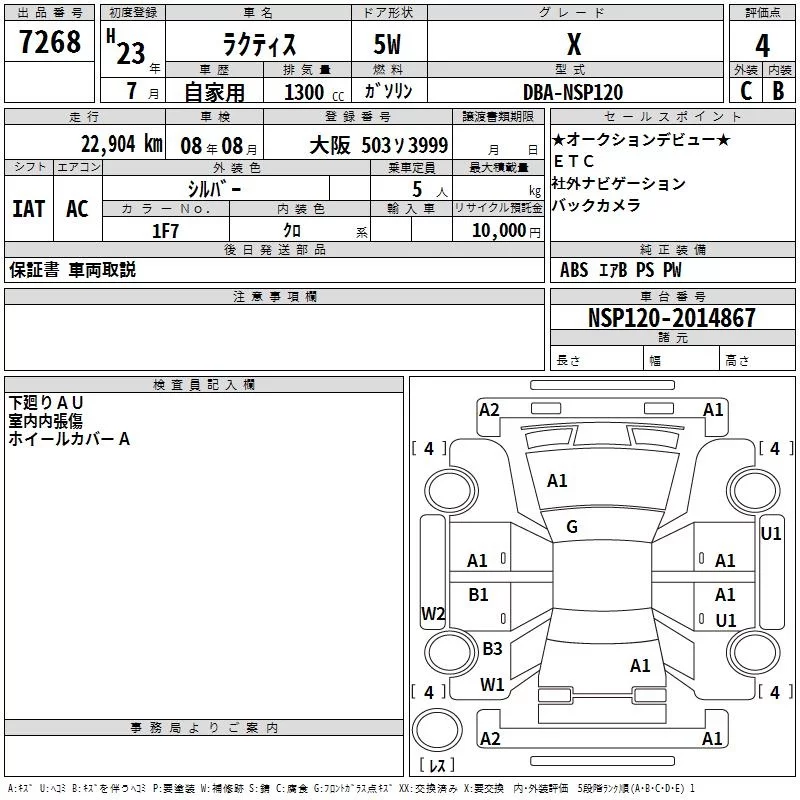Screen dimensions: 800x800
Task: Select the mileage 22,904 km
Action: click(121, 144)
